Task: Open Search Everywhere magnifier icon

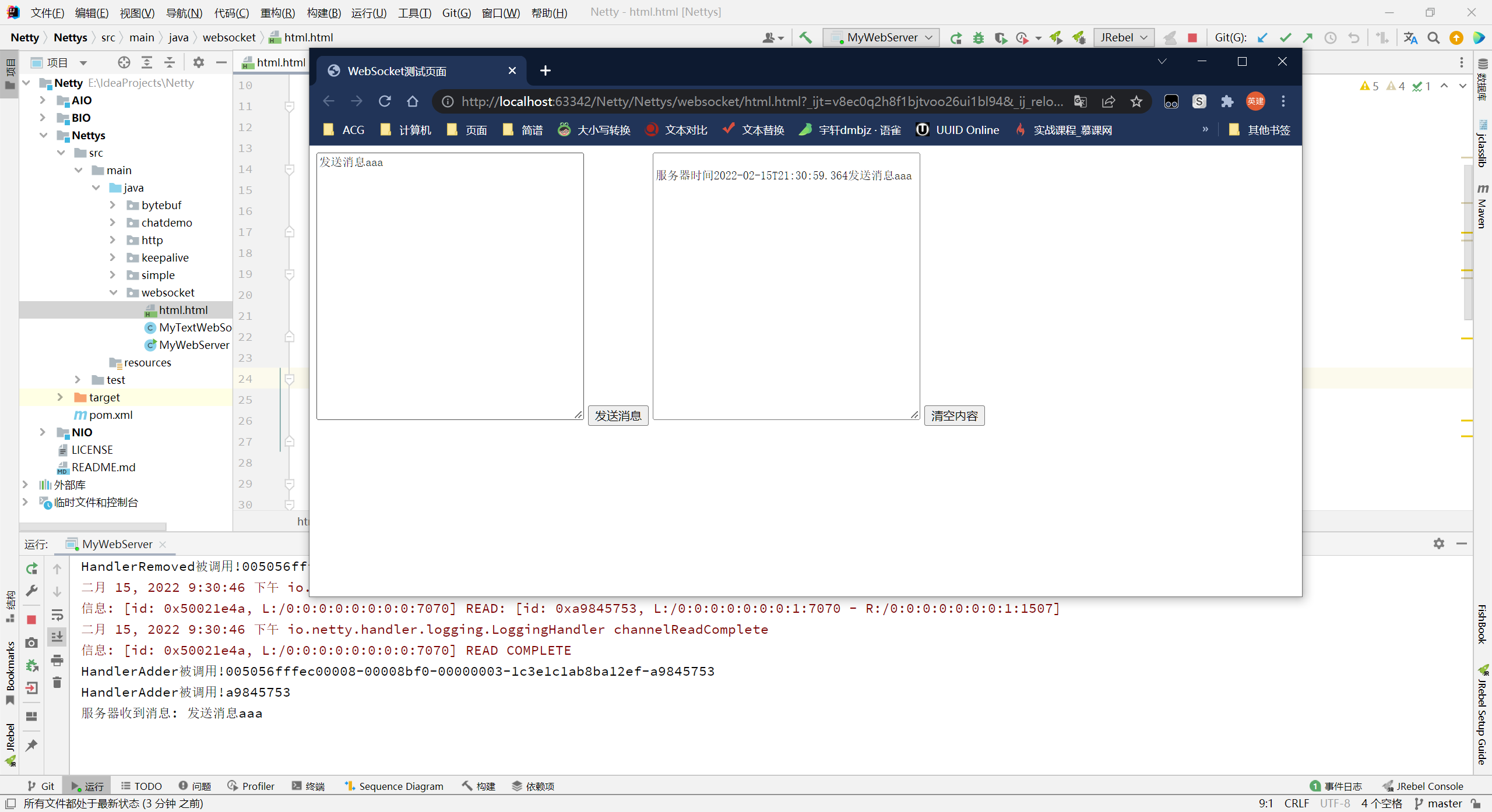Action: pyautogui.click(x=1434, y=38)
